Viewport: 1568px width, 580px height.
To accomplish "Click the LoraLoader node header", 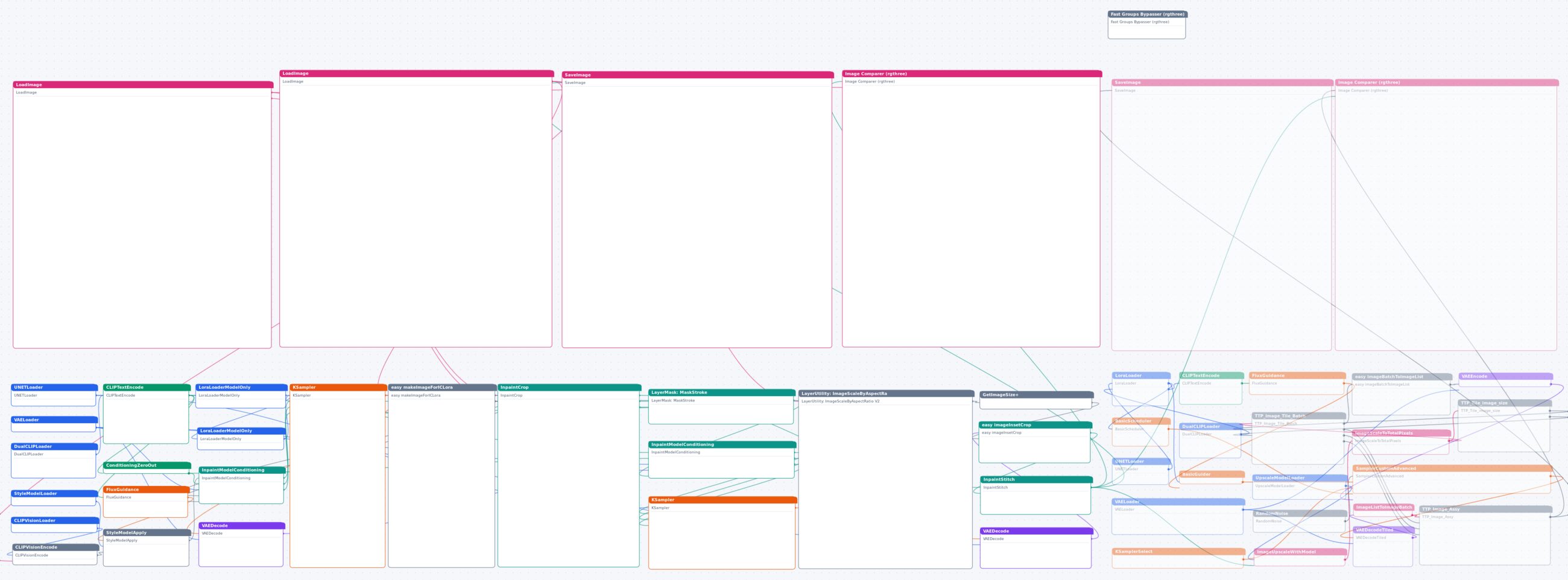I will tap(1141, 376).
